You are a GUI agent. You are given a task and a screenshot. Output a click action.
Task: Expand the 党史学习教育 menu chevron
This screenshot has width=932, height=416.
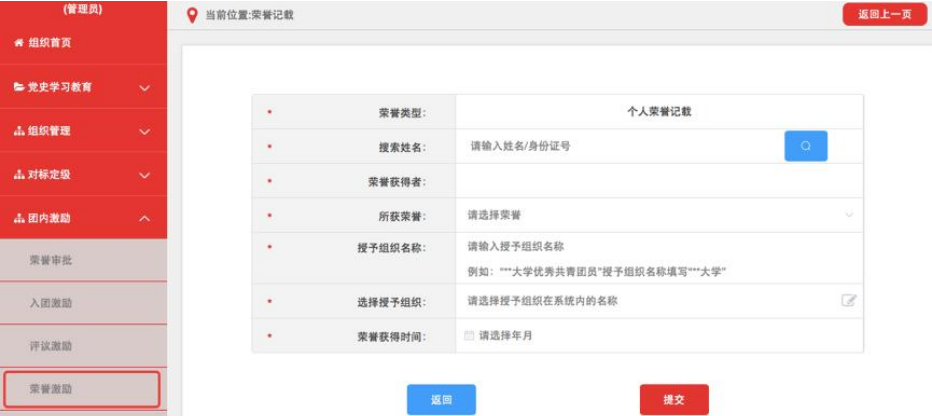[x=144, y=88]
